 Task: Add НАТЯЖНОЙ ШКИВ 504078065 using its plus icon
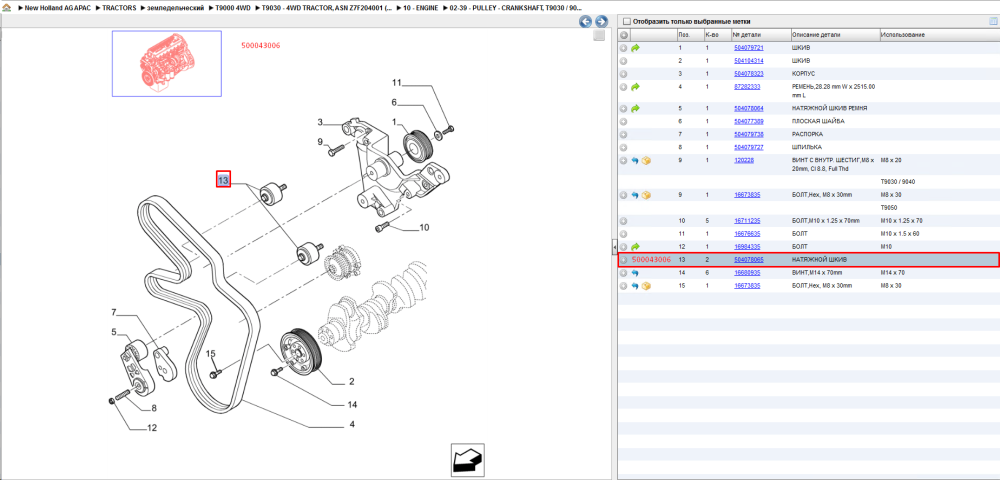click(x=624, y=260)
